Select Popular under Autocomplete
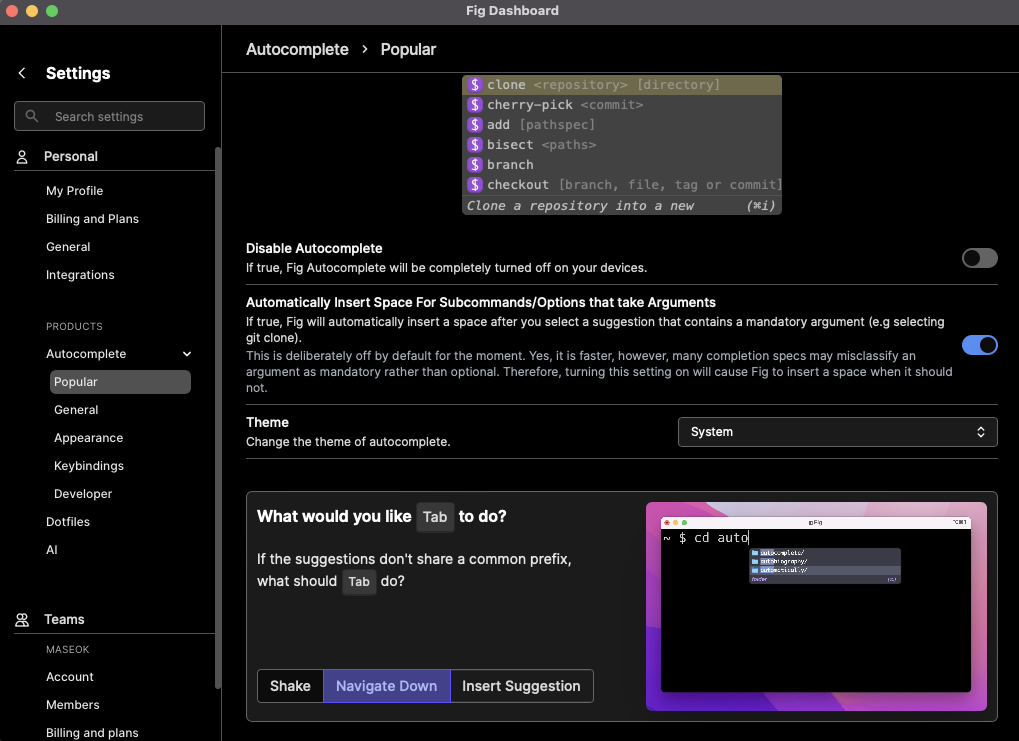The height and width of the screenshot is (741, 1019). tap(120, 382)
